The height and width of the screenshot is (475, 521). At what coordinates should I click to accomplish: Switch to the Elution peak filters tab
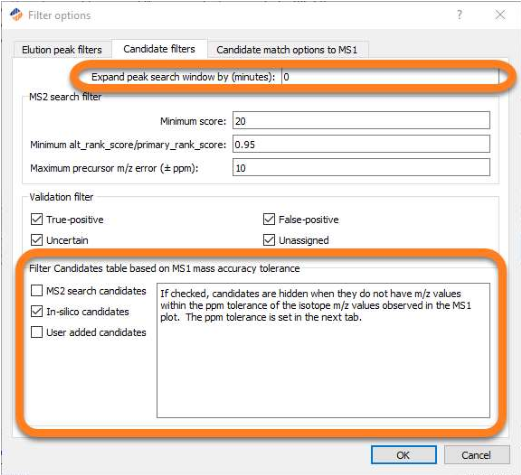tap(62, 50)
